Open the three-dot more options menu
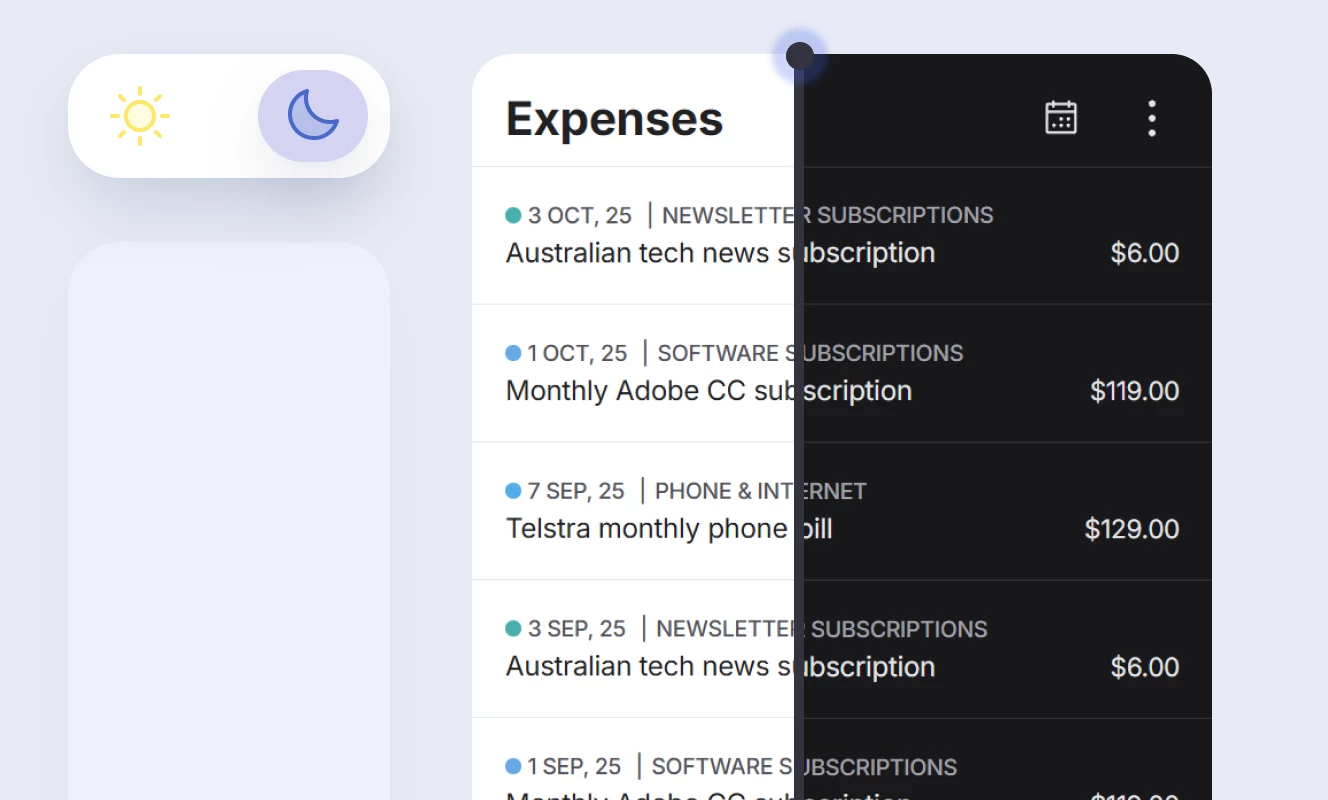The image size is (1328, 800). [1152, 118]
